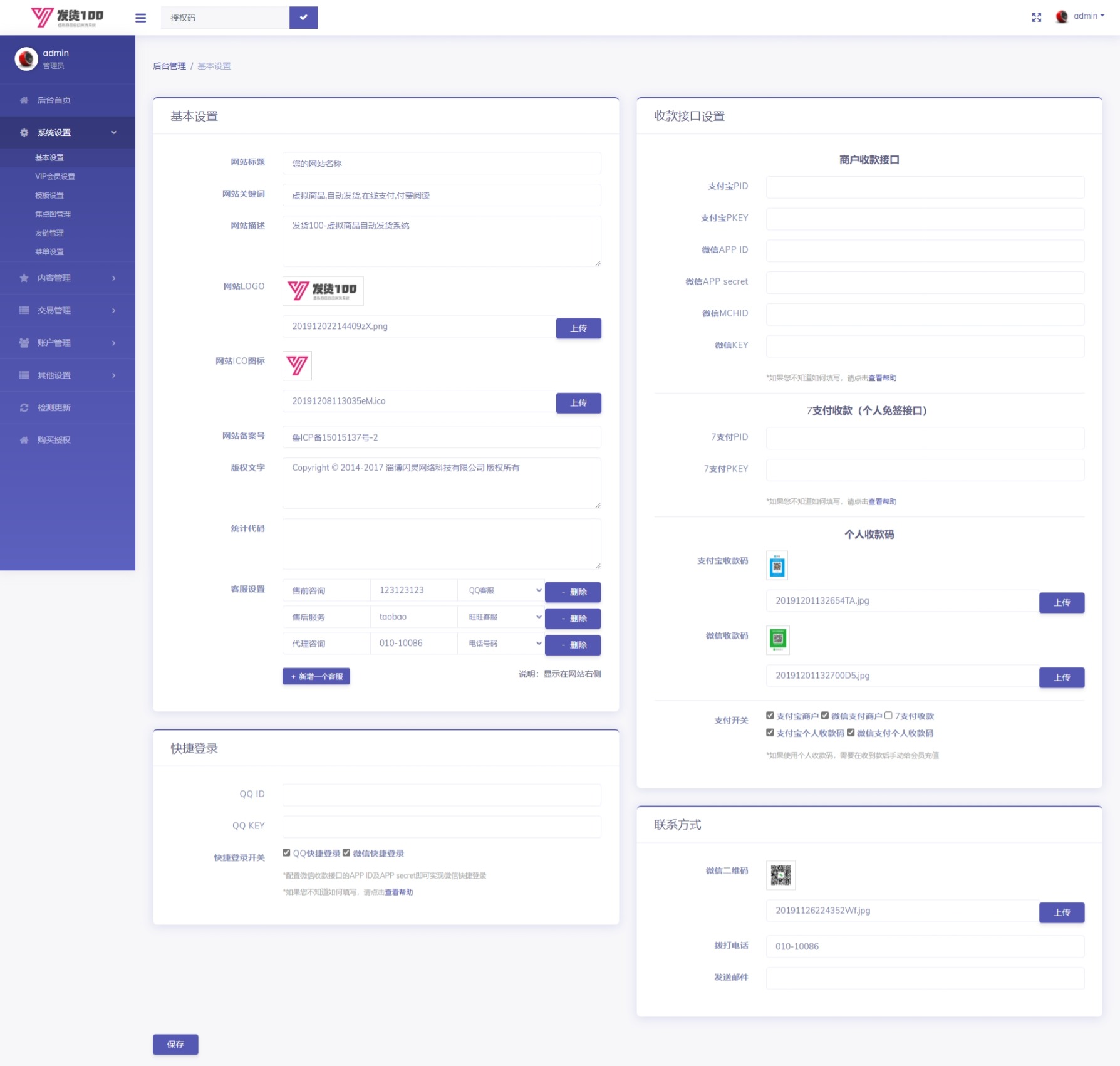Click the 保存 save button
This screenshot has height=1066, width=1120.
coord(175,1044)
